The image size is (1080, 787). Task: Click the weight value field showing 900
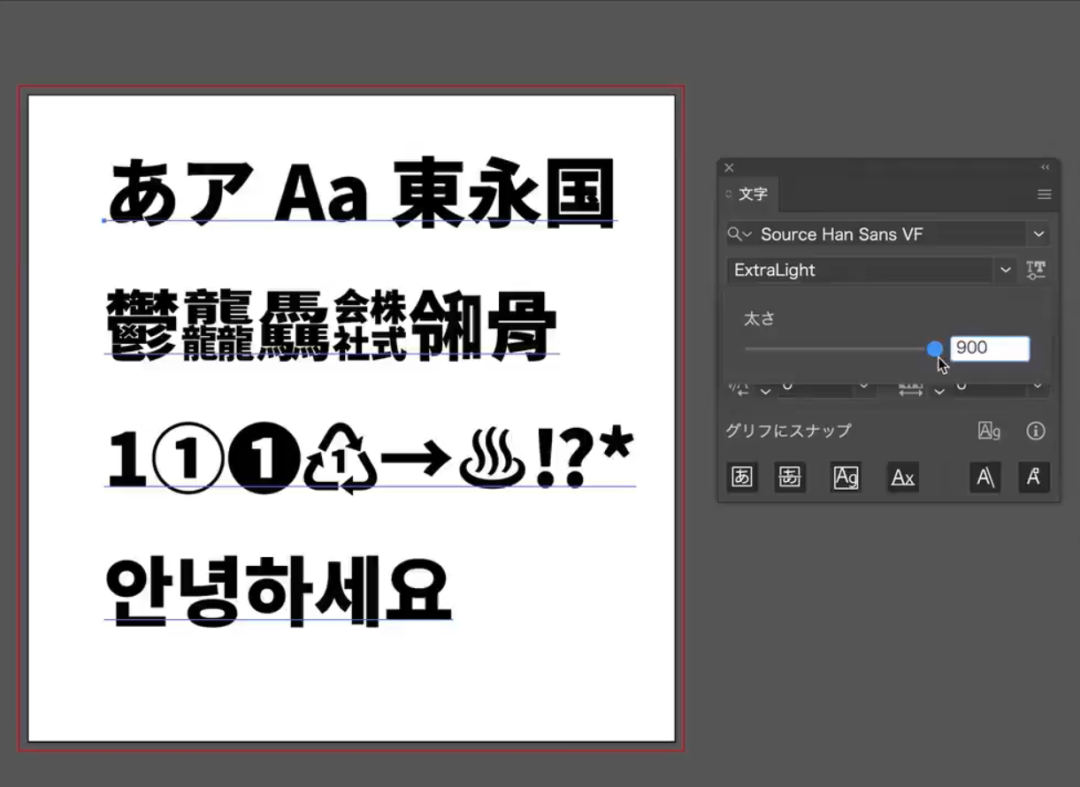990,348
